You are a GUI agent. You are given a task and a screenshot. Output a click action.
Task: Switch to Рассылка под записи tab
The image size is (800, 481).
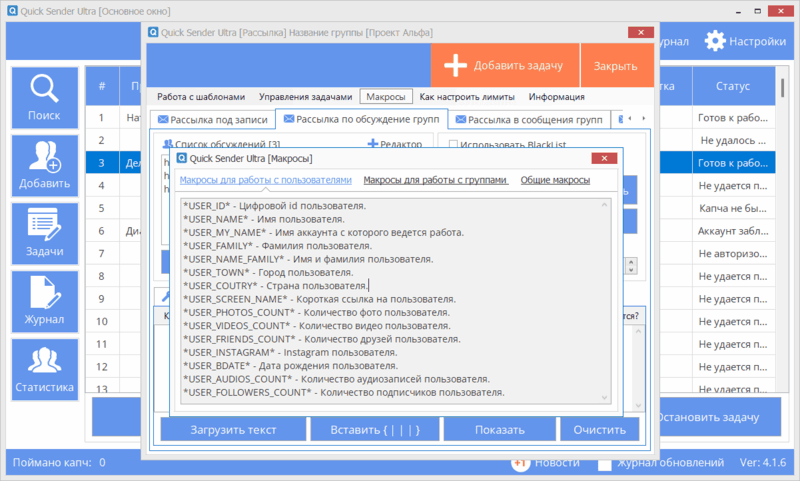tap(213, 119)
